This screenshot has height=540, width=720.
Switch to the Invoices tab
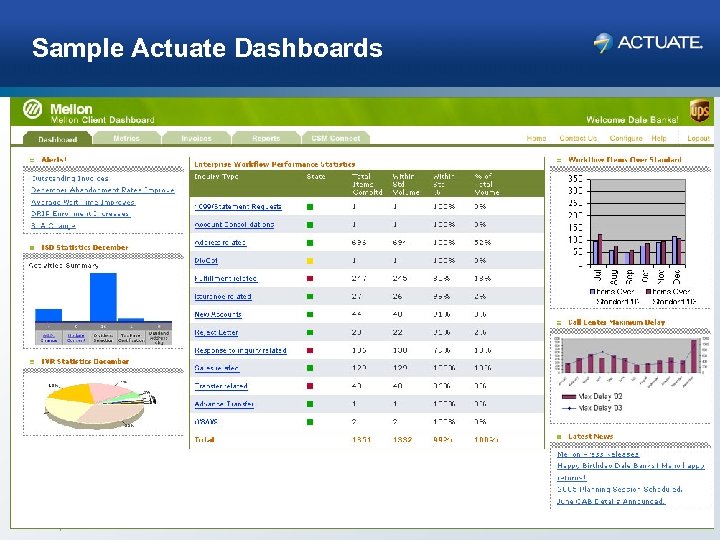(x=196, y=138)
